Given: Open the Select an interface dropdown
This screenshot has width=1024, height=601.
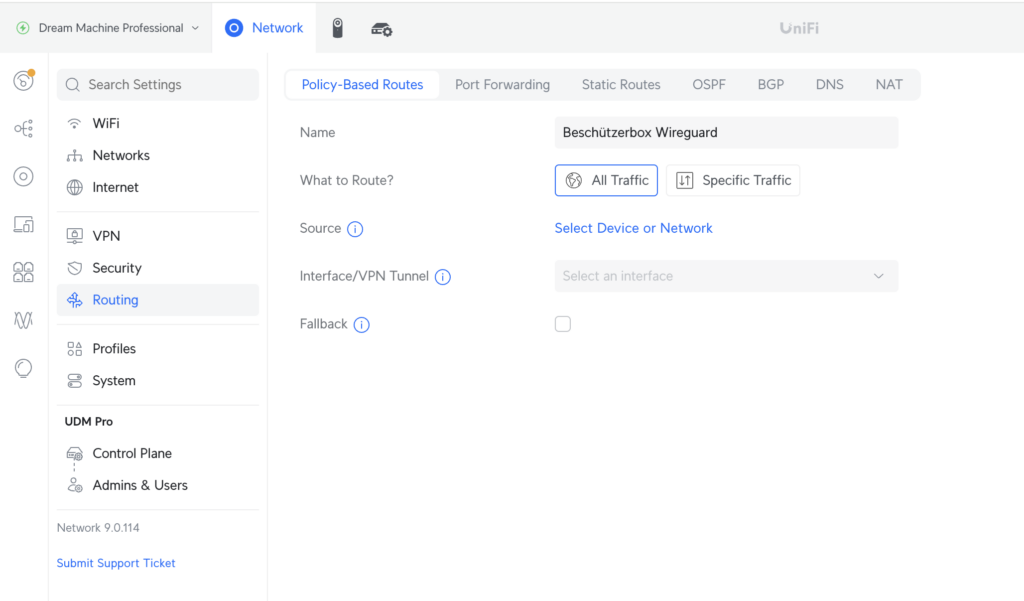Looking at the screenshot, I should pyautogui.click(x=726, y=276).
